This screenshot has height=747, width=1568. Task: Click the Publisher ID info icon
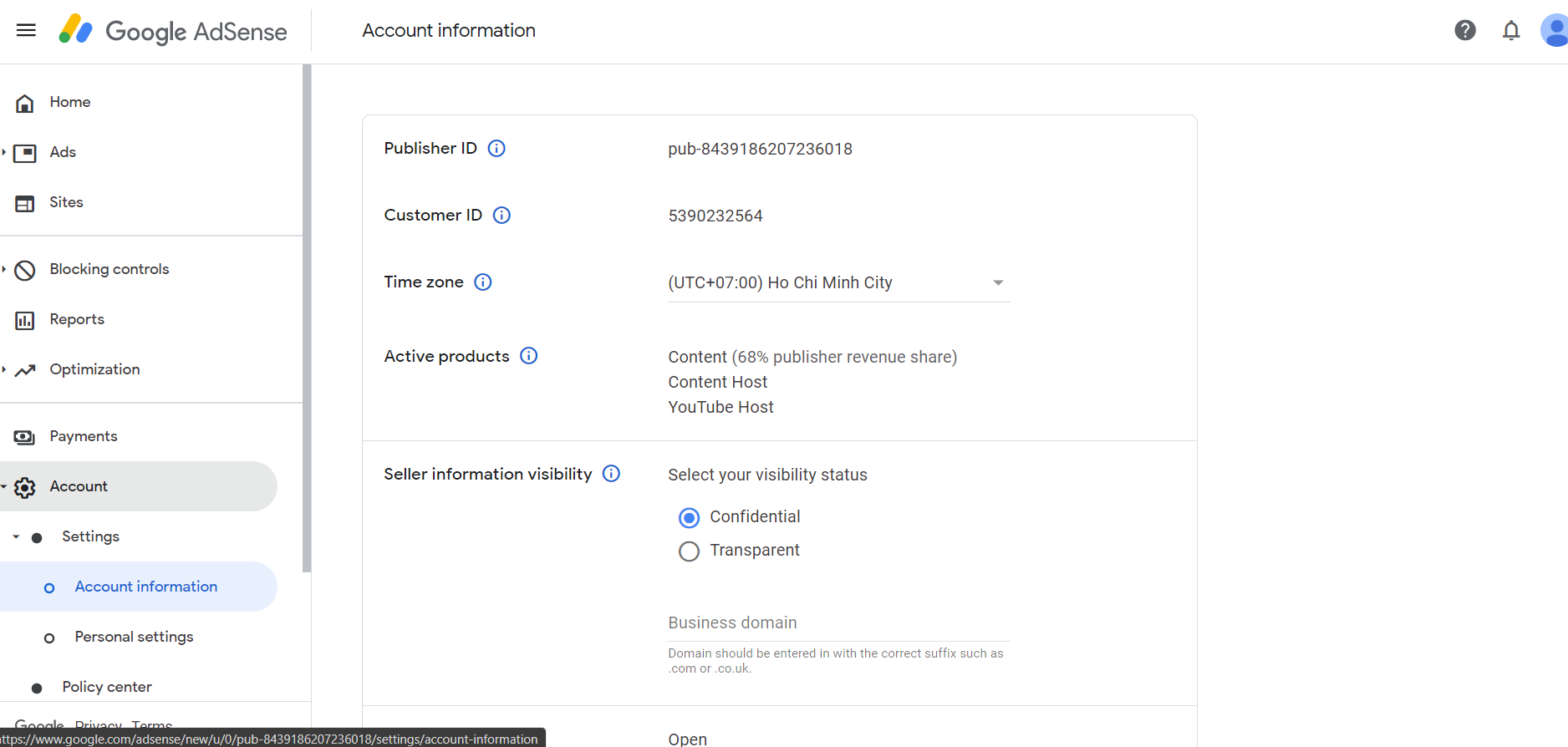tap(496, 149)
